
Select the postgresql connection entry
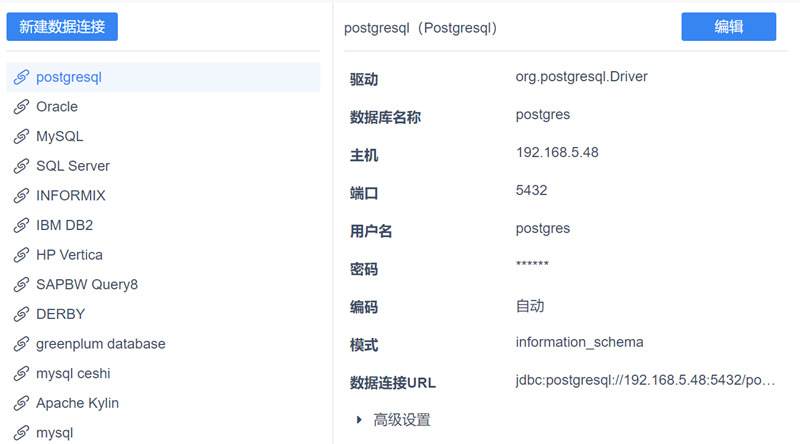click(x=69, y=77)
